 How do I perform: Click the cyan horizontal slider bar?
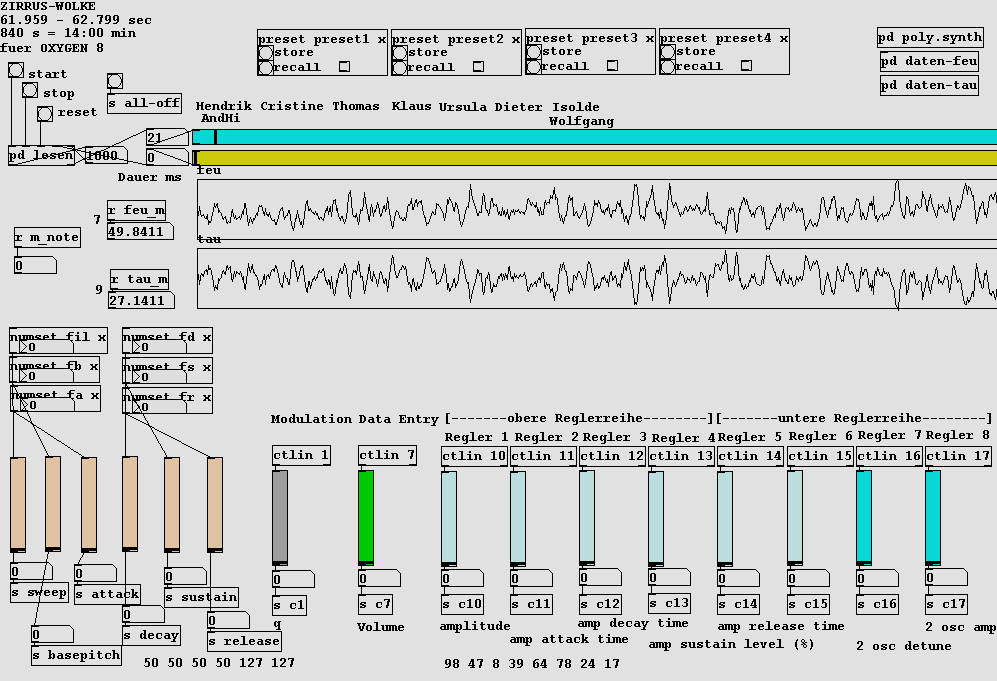(595, 137)
